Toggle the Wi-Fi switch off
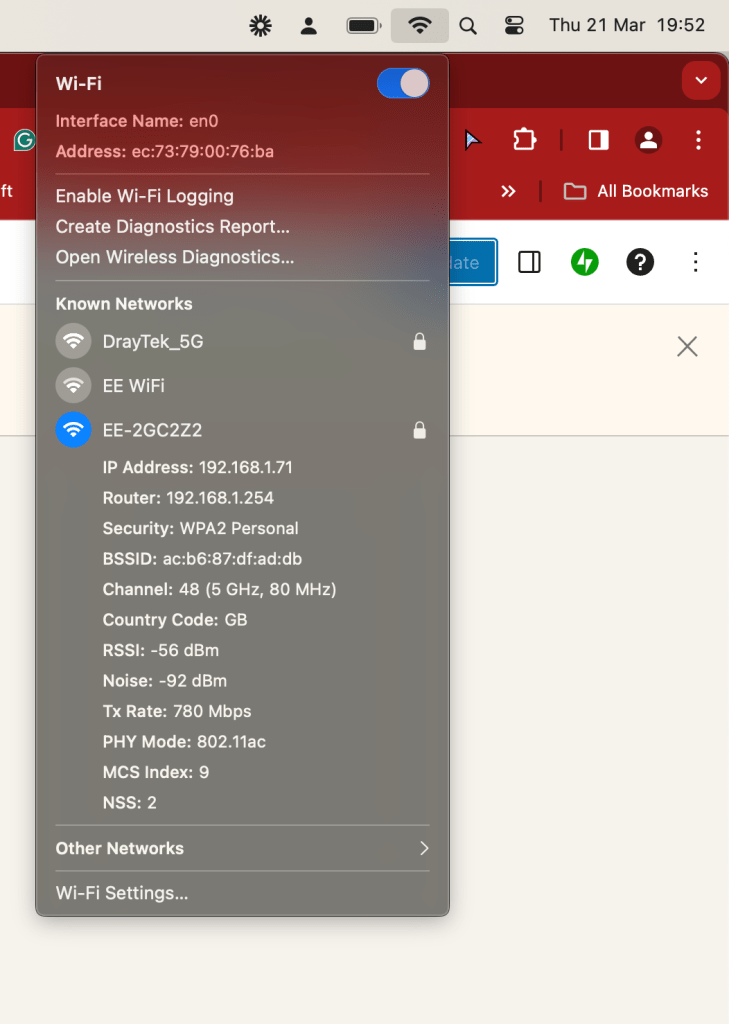 coord(403,84)
